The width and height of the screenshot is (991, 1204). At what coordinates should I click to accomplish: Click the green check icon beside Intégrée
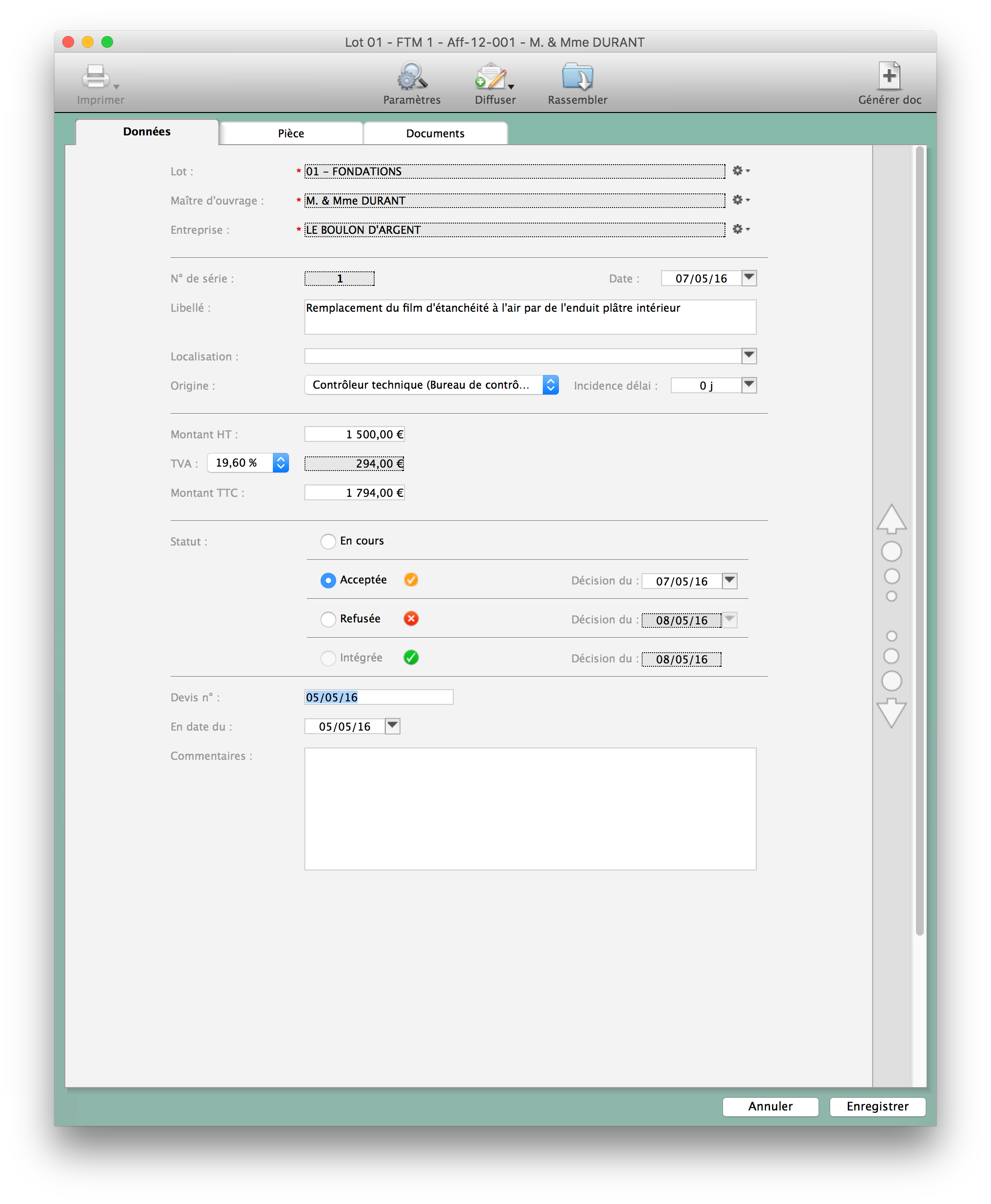411,658
